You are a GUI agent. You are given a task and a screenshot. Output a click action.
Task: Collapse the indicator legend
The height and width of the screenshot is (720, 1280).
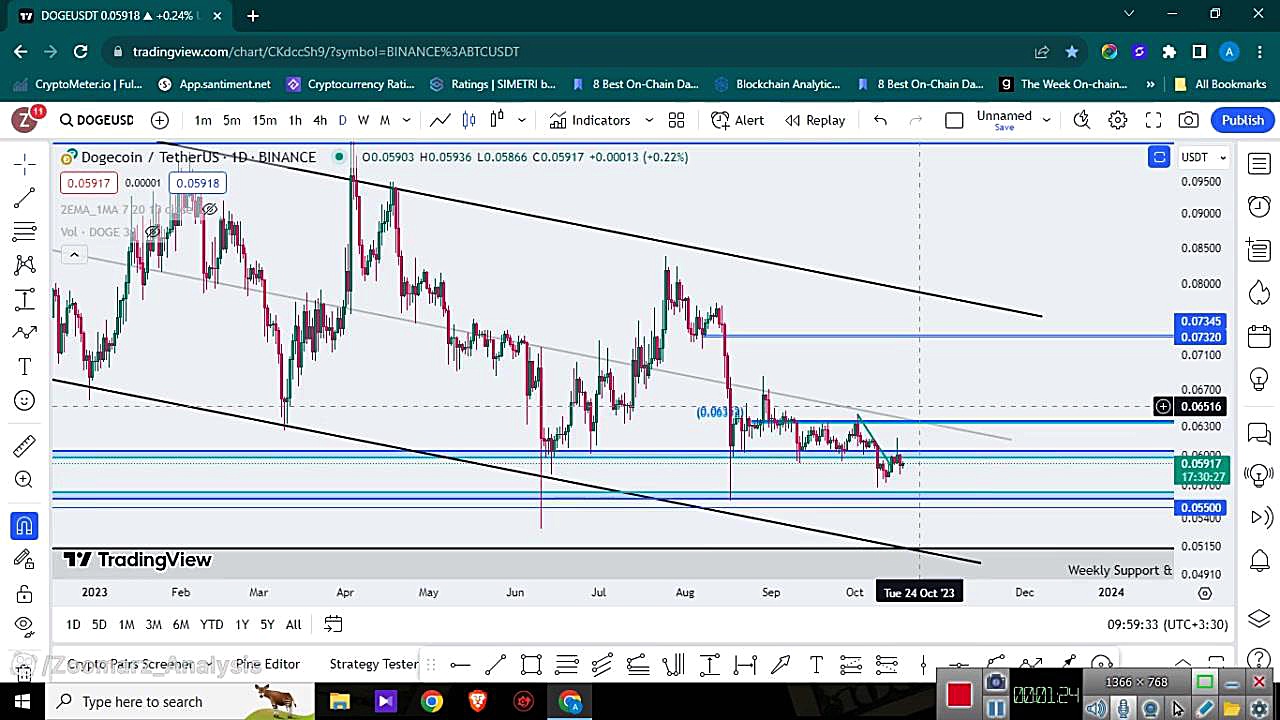click(x=73, y=255)
